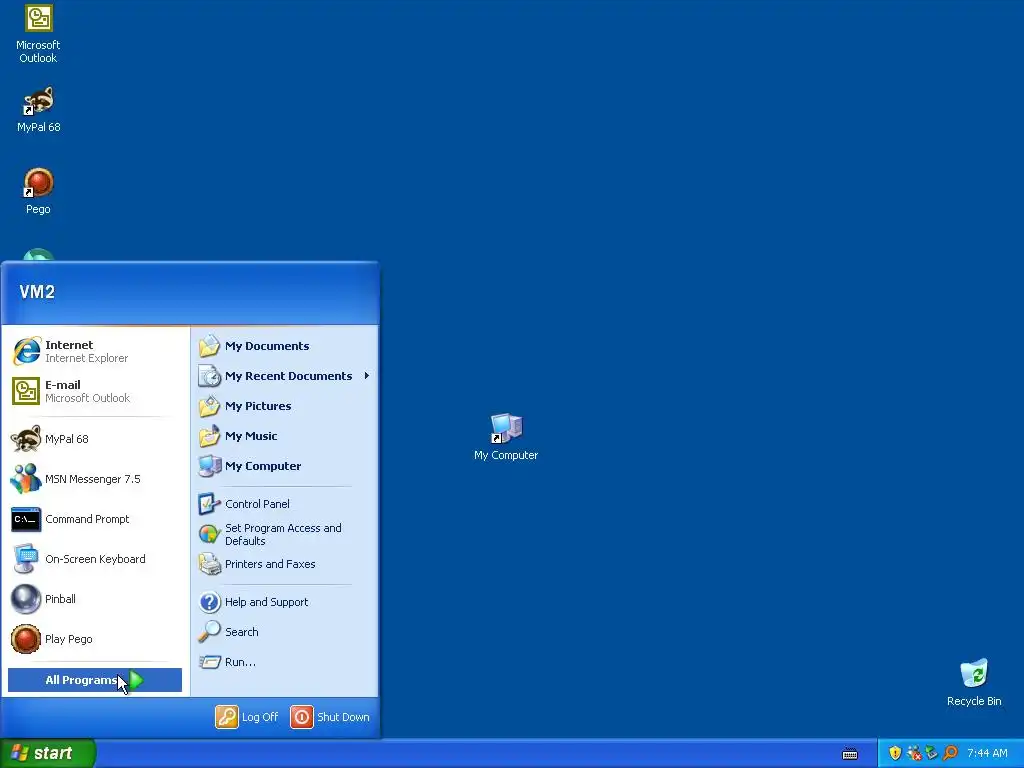Open Printers and Faxes
Image resolution: width=1024 pixels, height=768 pixels.
pyautogui.click(x=284, y=564)
